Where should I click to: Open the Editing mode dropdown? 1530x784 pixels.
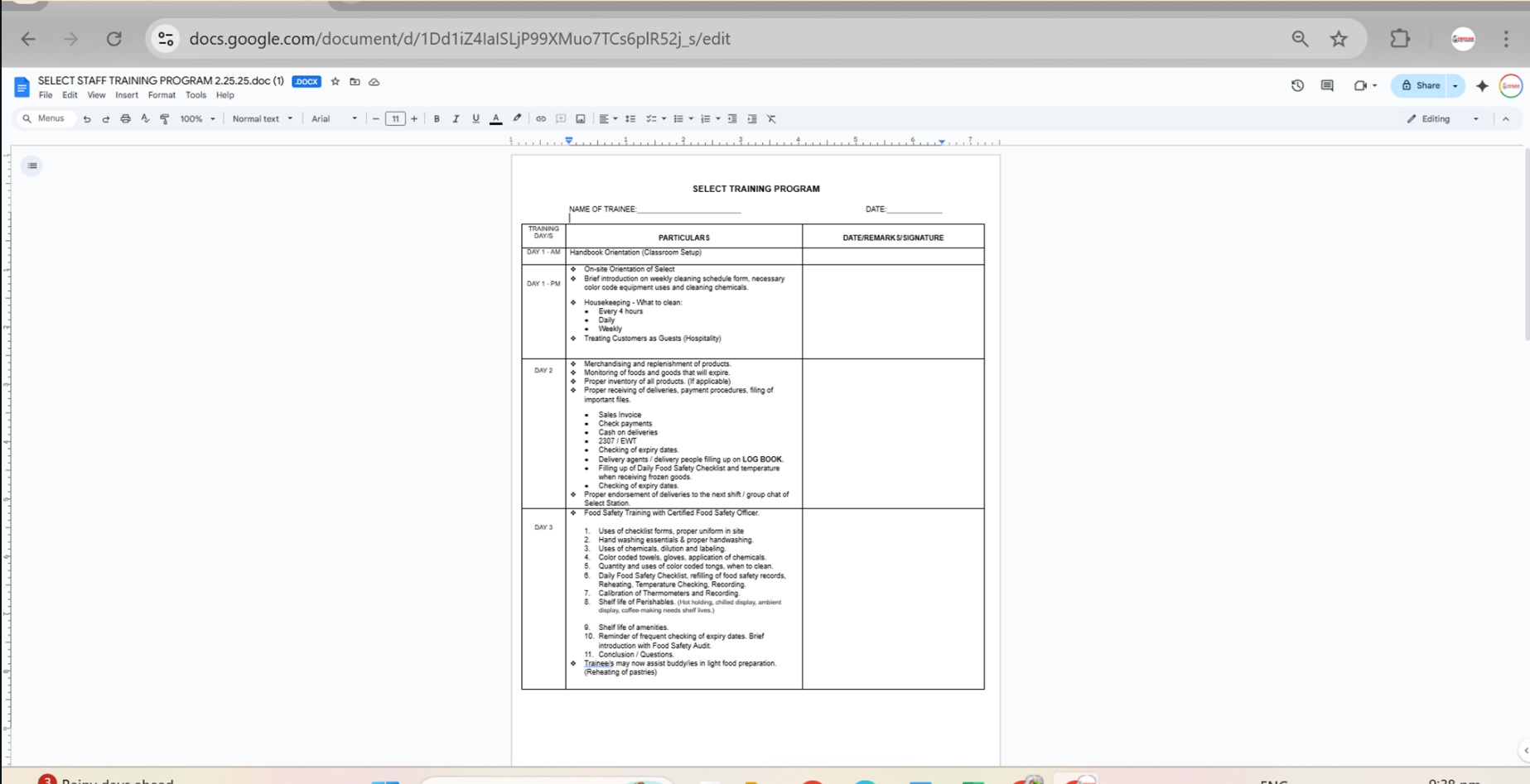(x=1442, y=119)
